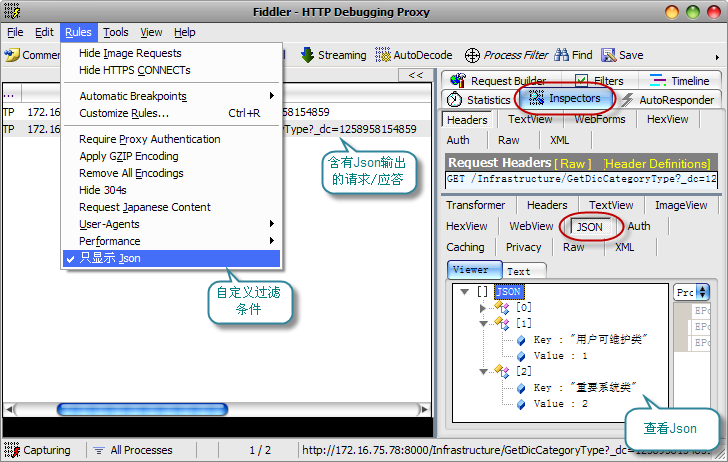Uncheck the 只显示 Json rule

110,258
